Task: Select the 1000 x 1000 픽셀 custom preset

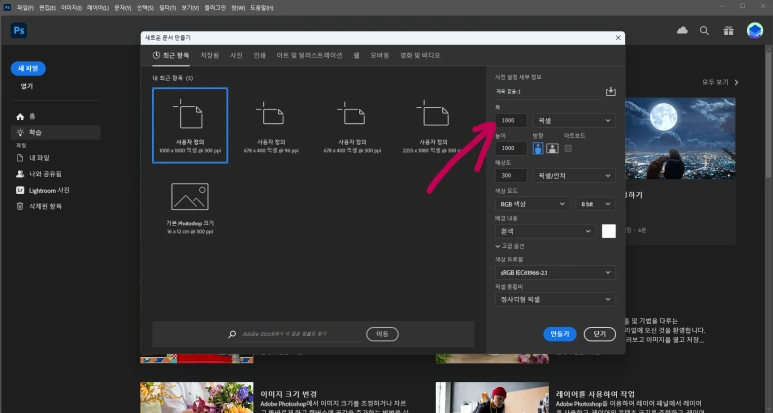Action: (x=190, y=125)
